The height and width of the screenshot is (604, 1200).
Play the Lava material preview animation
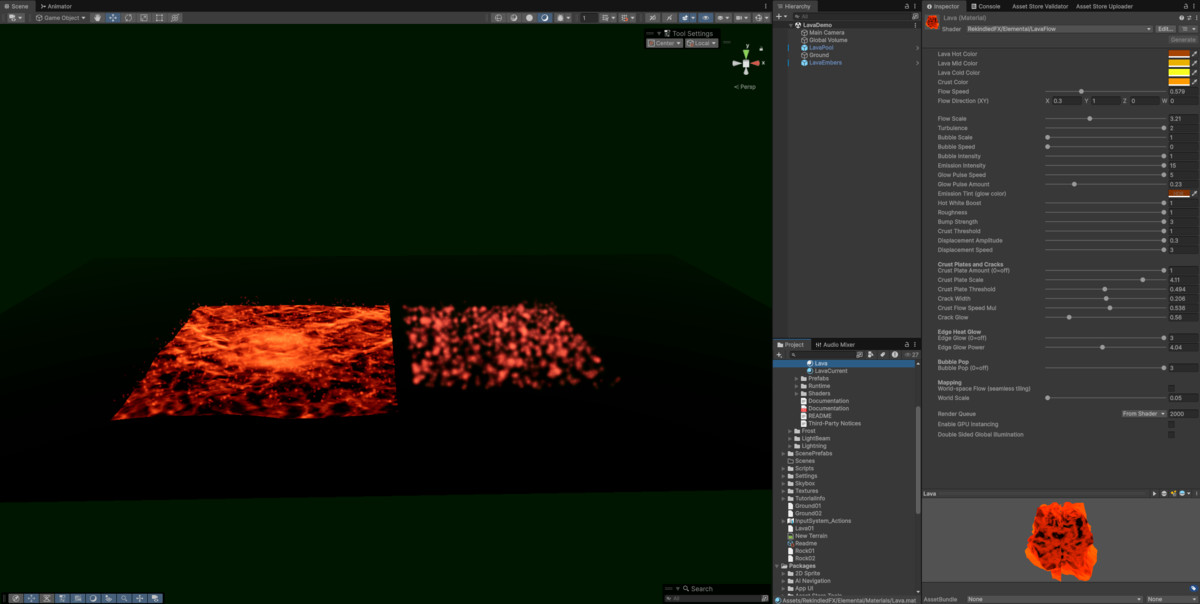1154,493
